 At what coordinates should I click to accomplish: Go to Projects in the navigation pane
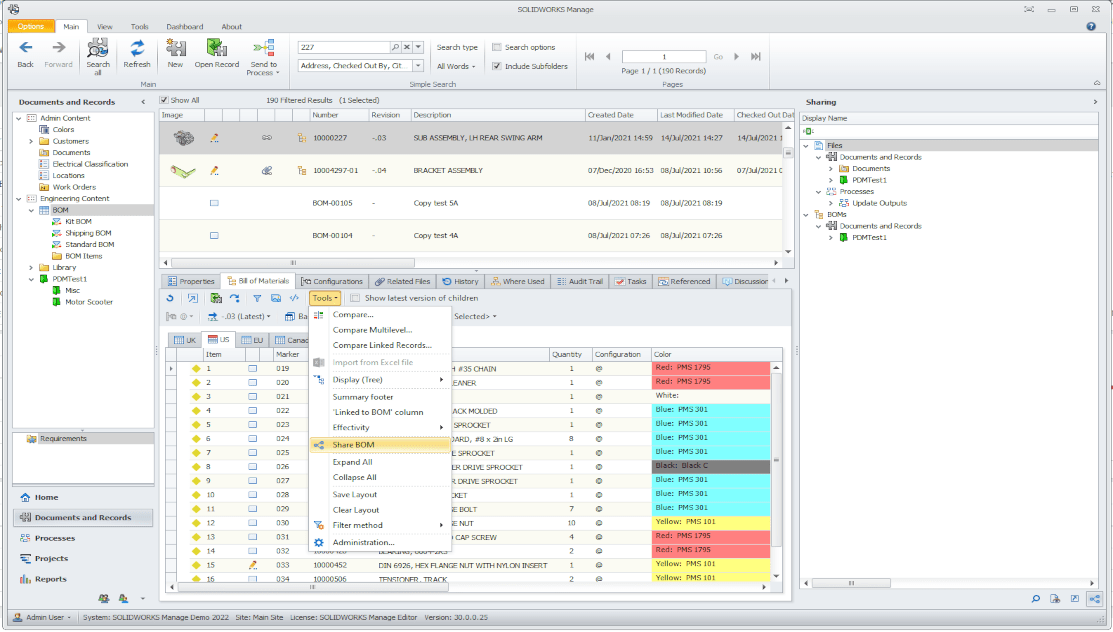(x=51, y=559)
